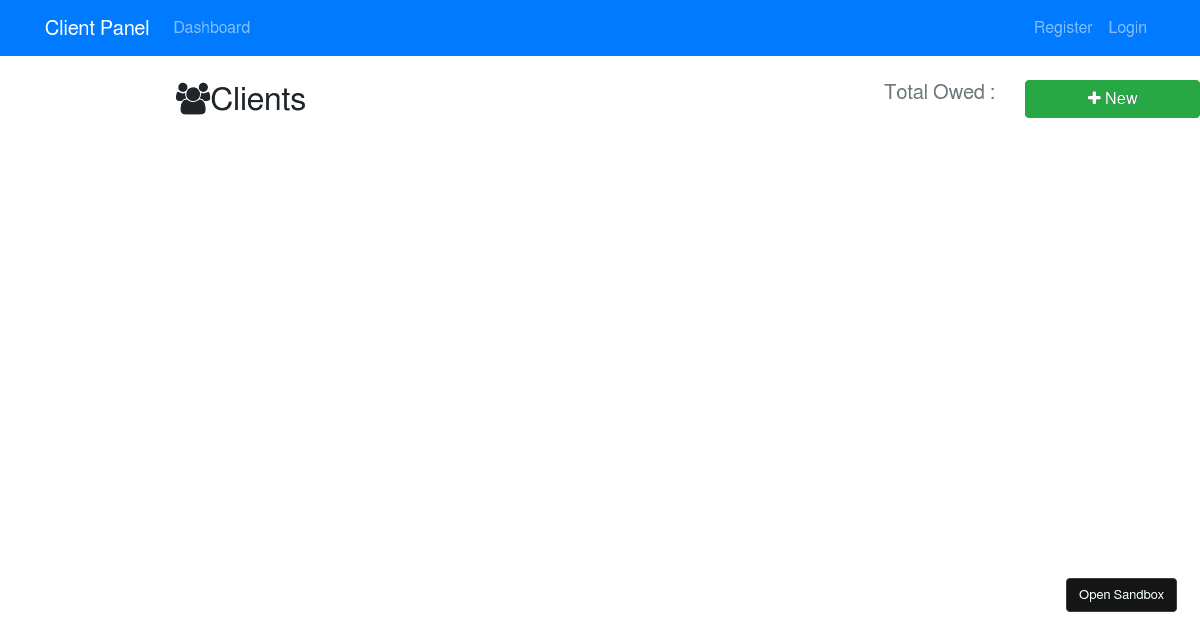Open the Dashboard nav link
This screenshot has height=630, width=1200.
[212, 28]
